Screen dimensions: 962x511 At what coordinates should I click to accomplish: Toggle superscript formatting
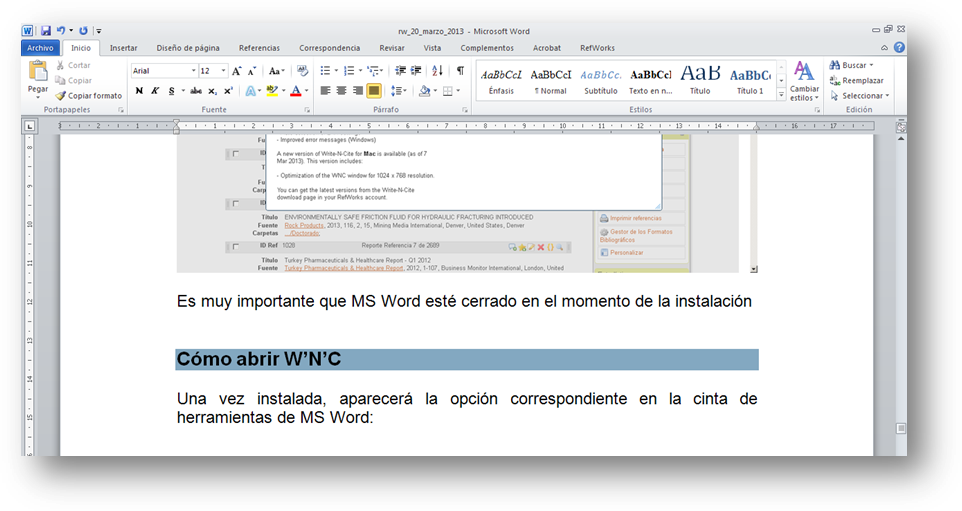(228, 91)
